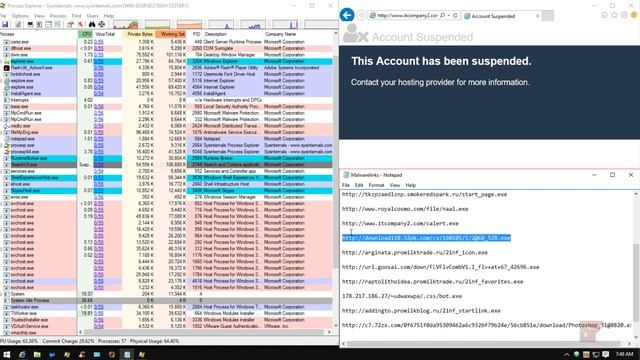This screenshot has height=360, width=640.
Task: Click the crosshair Find Window's Process icon
Action: 102,24
